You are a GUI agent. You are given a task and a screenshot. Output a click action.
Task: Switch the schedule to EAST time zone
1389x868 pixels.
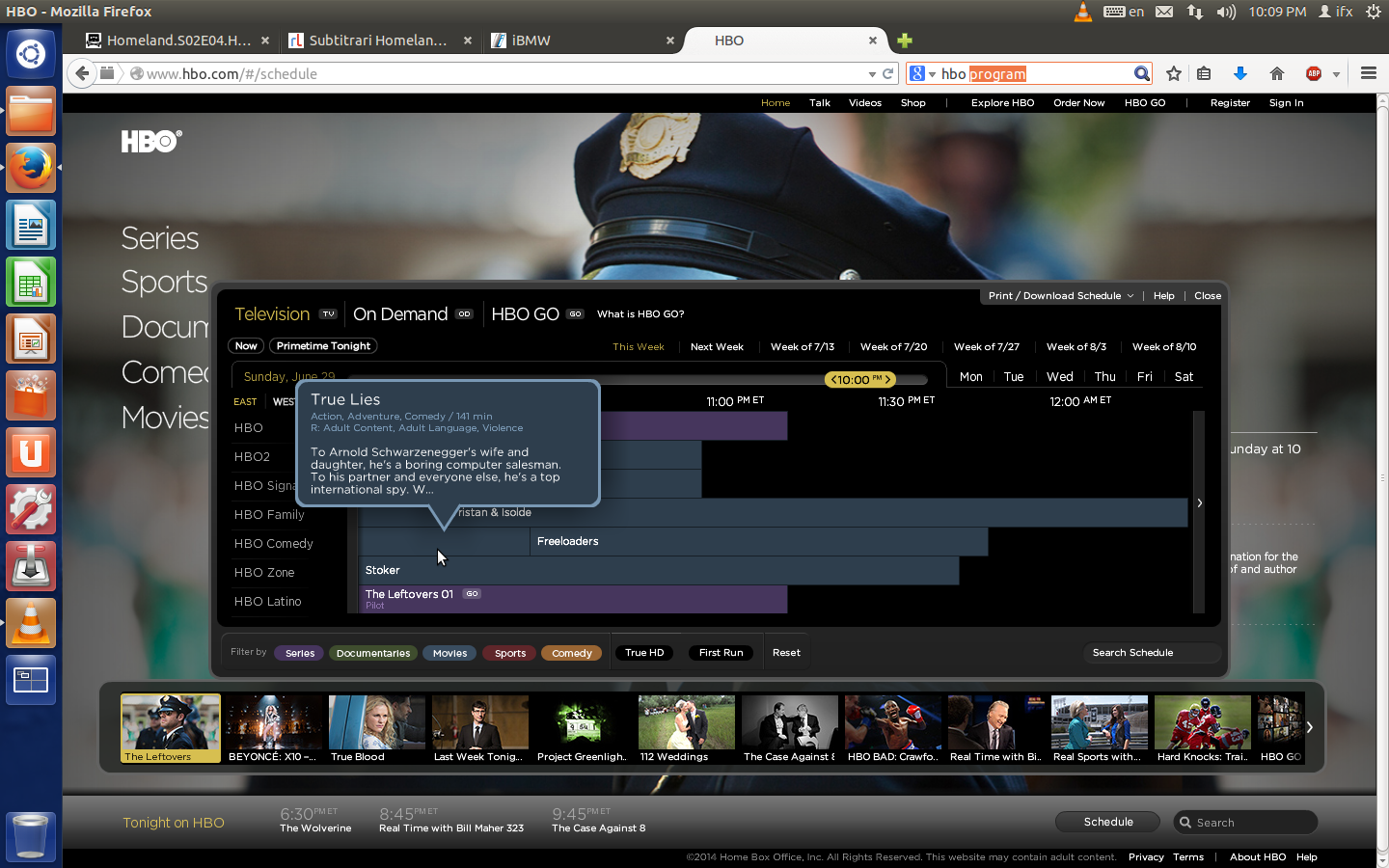245,402
